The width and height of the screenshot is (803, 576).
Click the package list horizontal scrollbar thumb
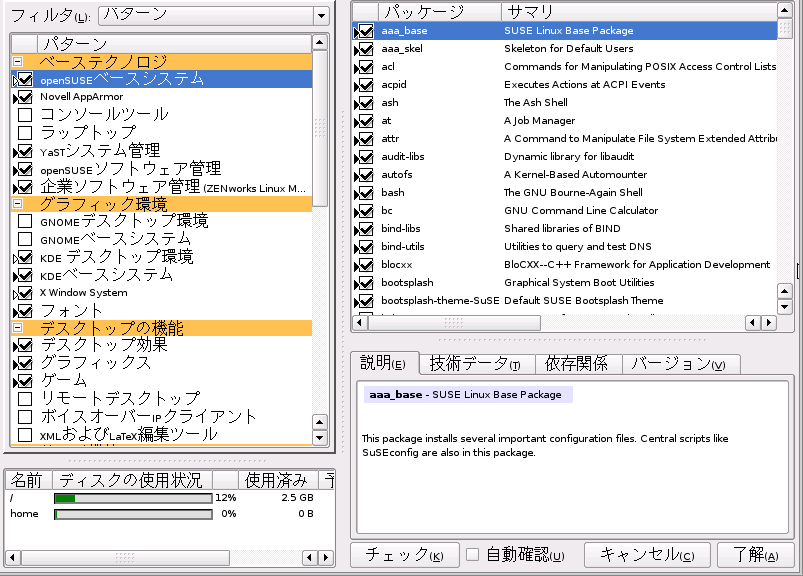454,323
